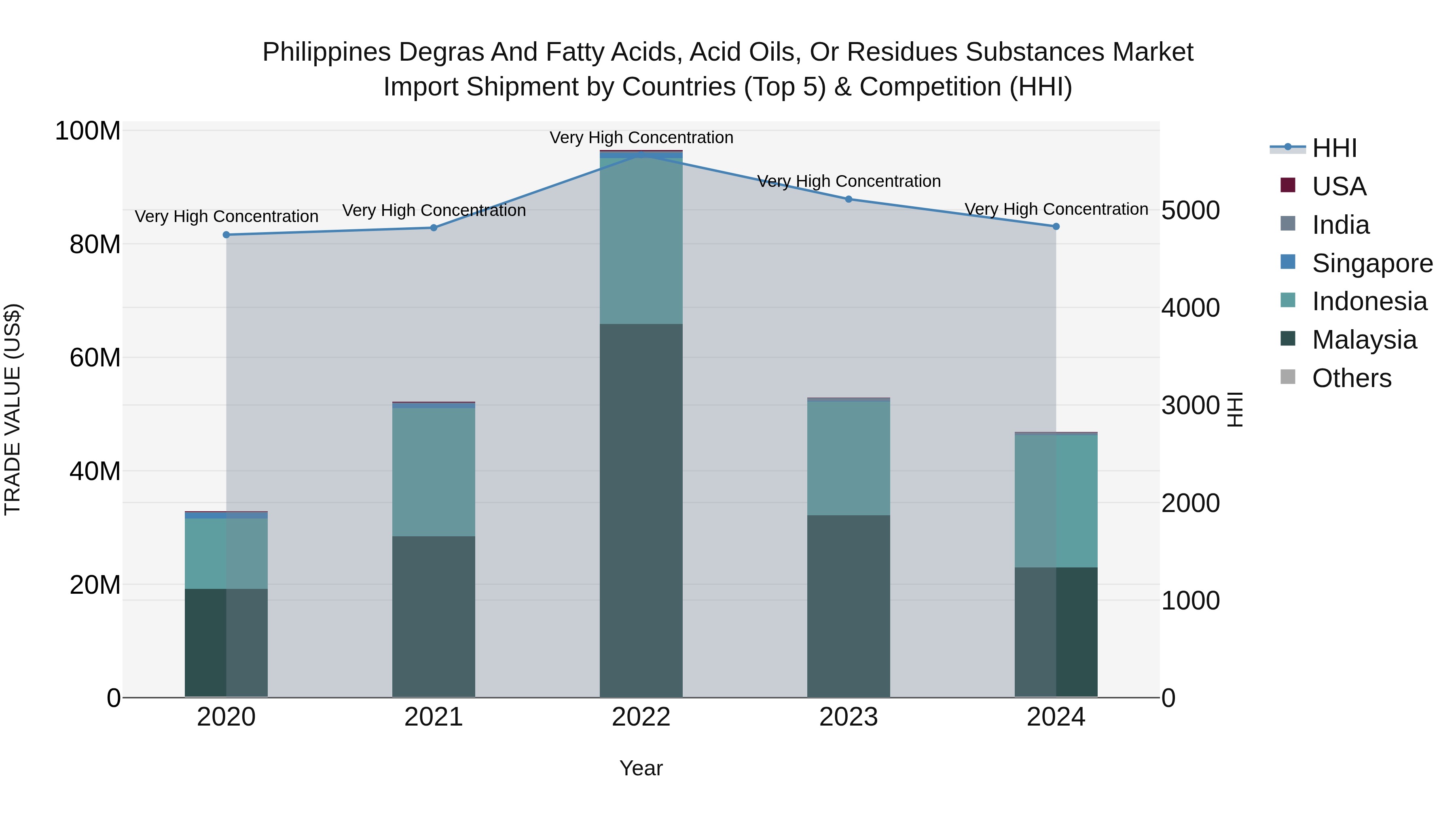Image resolution: width=1456 pixels, height=819 pixels.
Task: Click the USA maroon color swatch
Action: point(1288,185)
